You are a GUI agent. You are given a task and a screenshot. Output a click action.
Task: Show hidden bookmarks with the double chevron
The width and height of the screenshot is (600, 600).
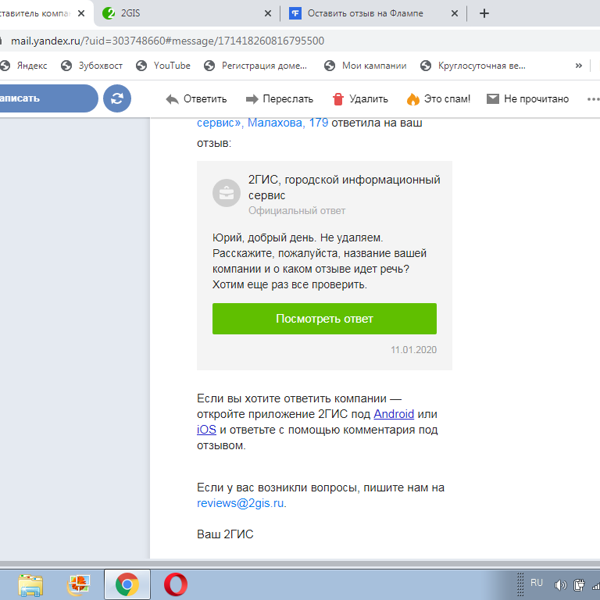click(579, 65)
